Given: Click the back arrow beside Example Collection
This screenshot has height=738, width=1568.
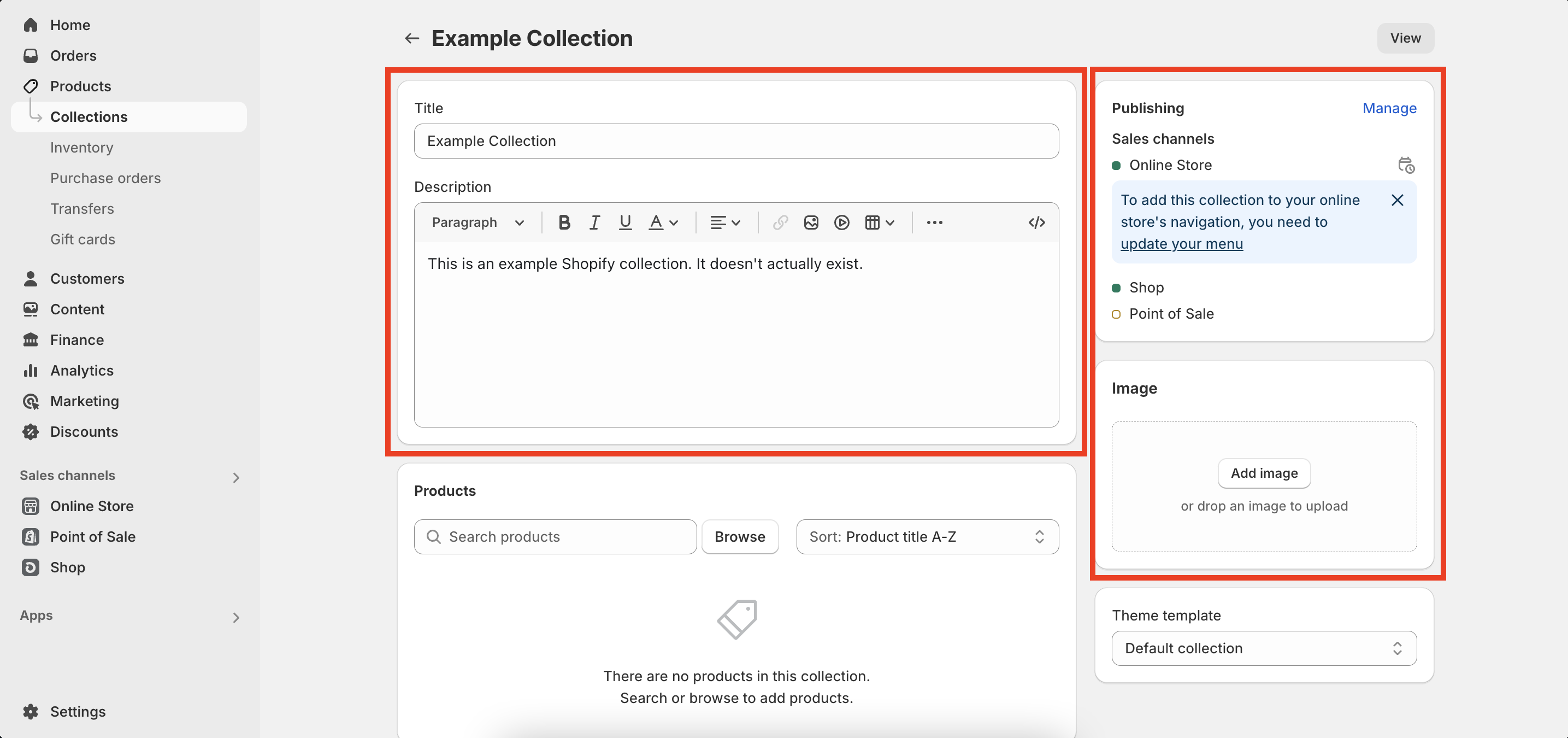Looking at the screenshot, I should 412,38.
